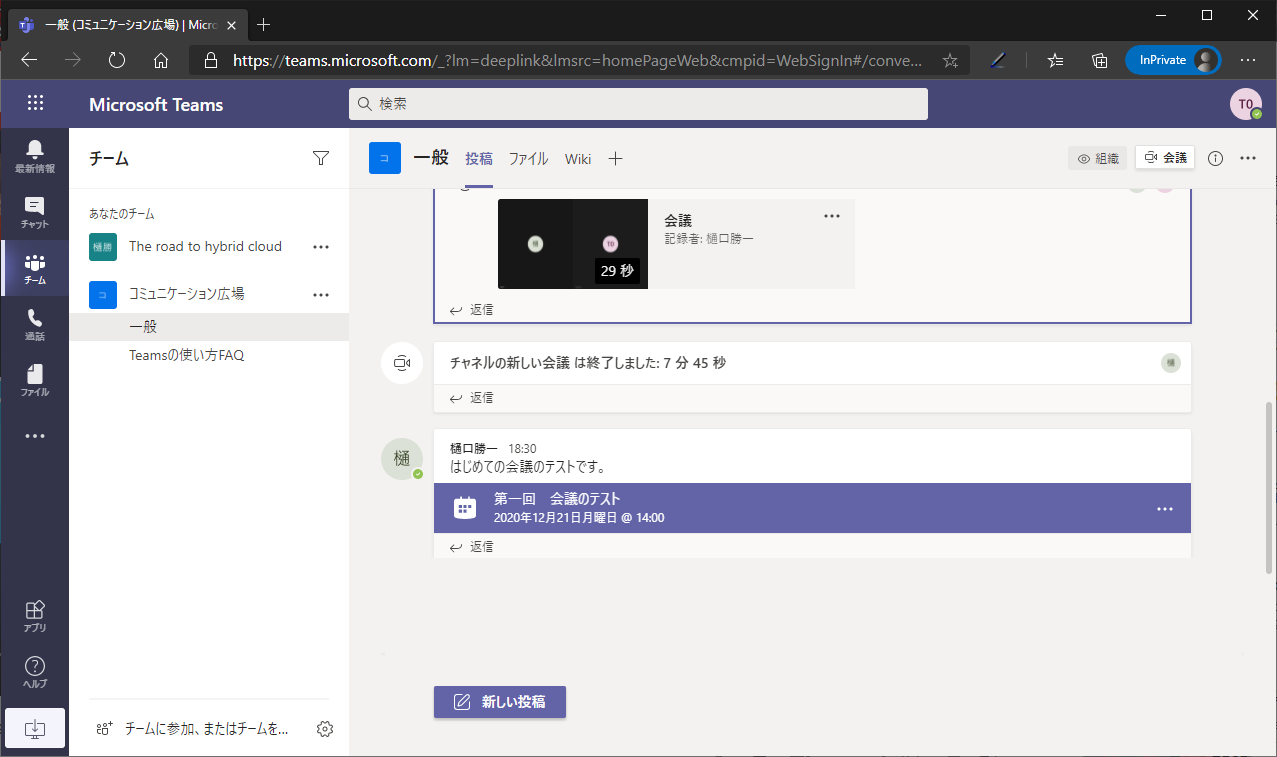Start a 新しい投稿
Image resolution: width=1277 pixels, height=757 pixels.
[x=500, y=702]
